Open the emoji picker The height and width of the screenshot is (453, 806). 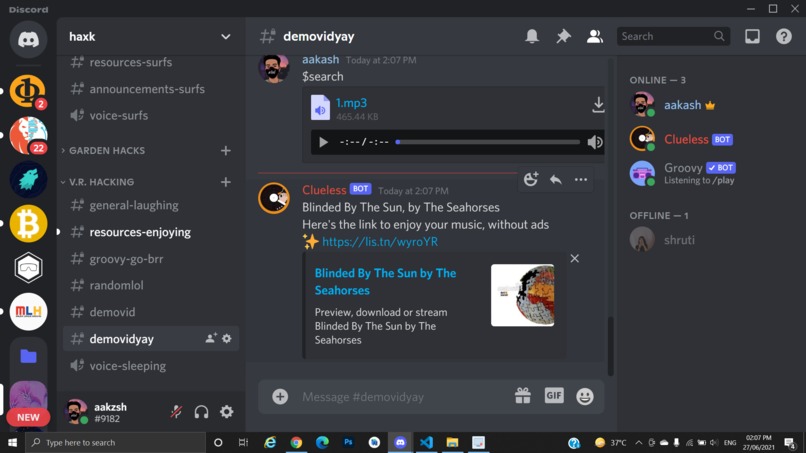click(584, 396)
